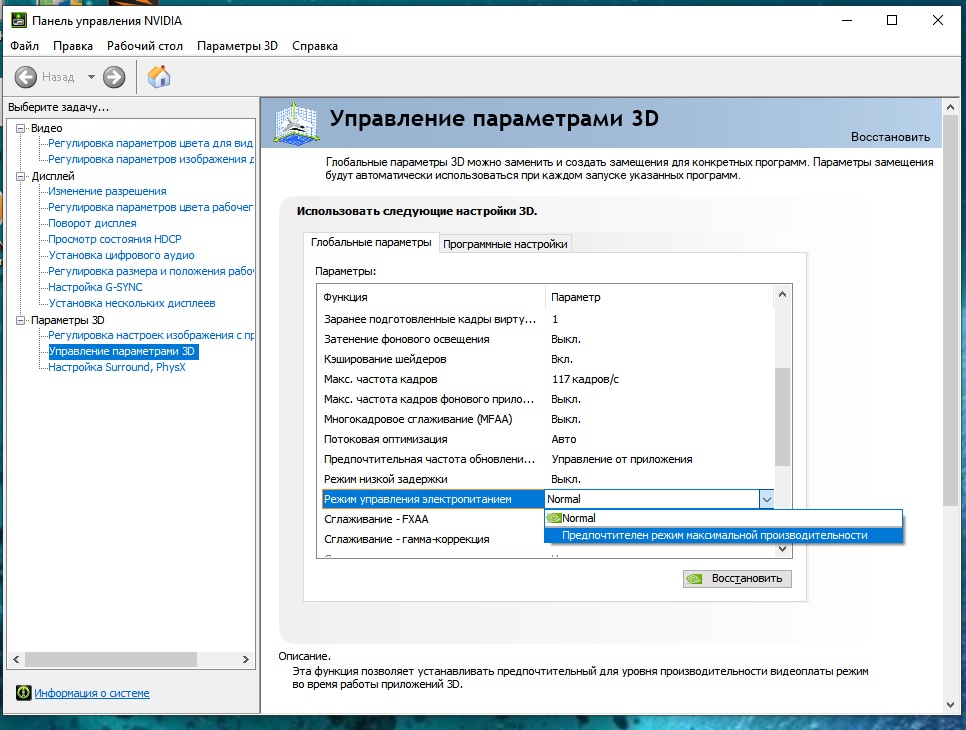The image size is (966, 730).
Task: Open Регулировка параметров цвета рабочего стола
Action: pyautogui.click(x=150, y=207)
